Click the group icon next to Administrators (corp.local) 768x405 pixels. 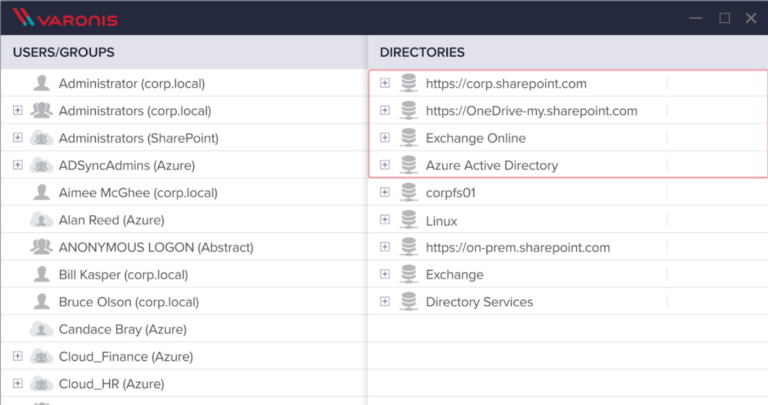click(42, 110)
